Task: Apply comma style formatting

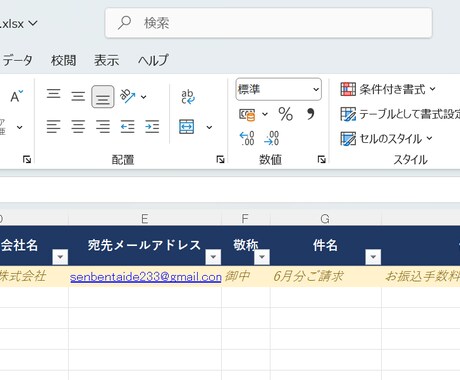Action: click(x=310, y=114)
